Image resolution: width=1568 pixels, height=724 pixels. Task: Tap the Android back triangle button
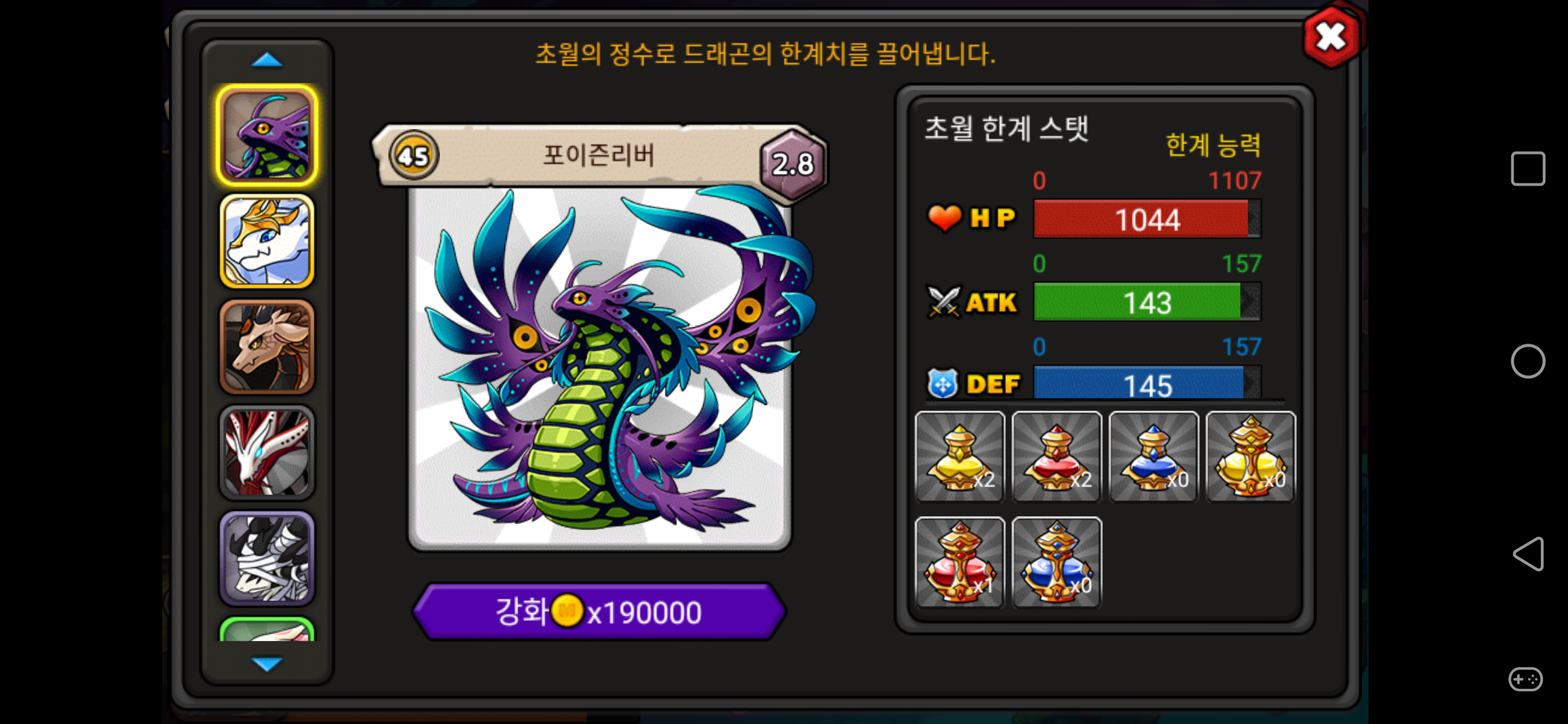click(x=1528, y=554)
